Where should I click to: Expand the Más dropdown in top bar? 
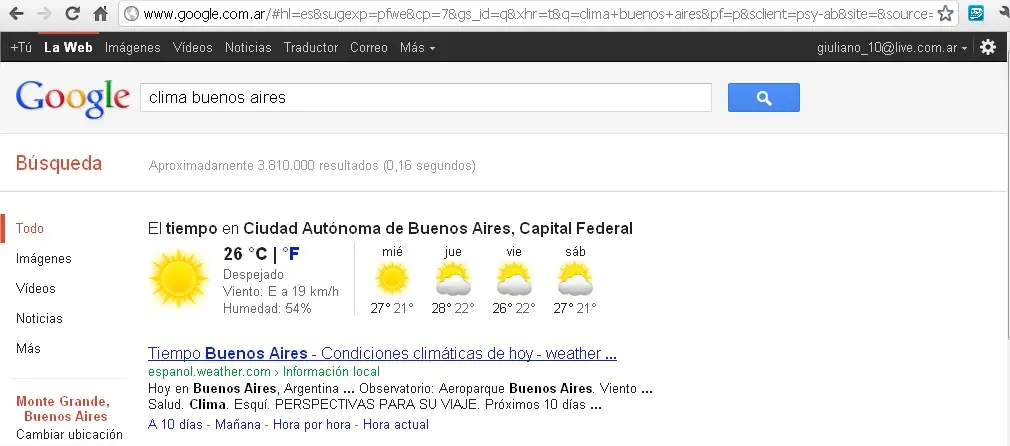click(417, 47)
